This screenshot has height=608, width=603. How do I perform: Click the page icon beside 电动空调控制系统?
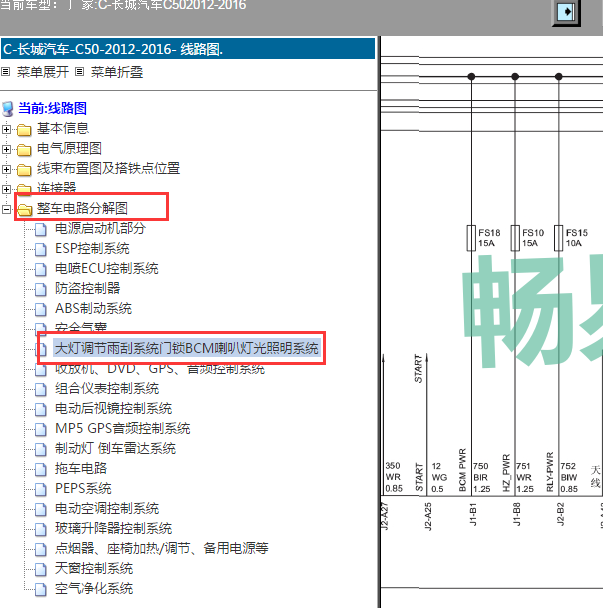[41, 510]
